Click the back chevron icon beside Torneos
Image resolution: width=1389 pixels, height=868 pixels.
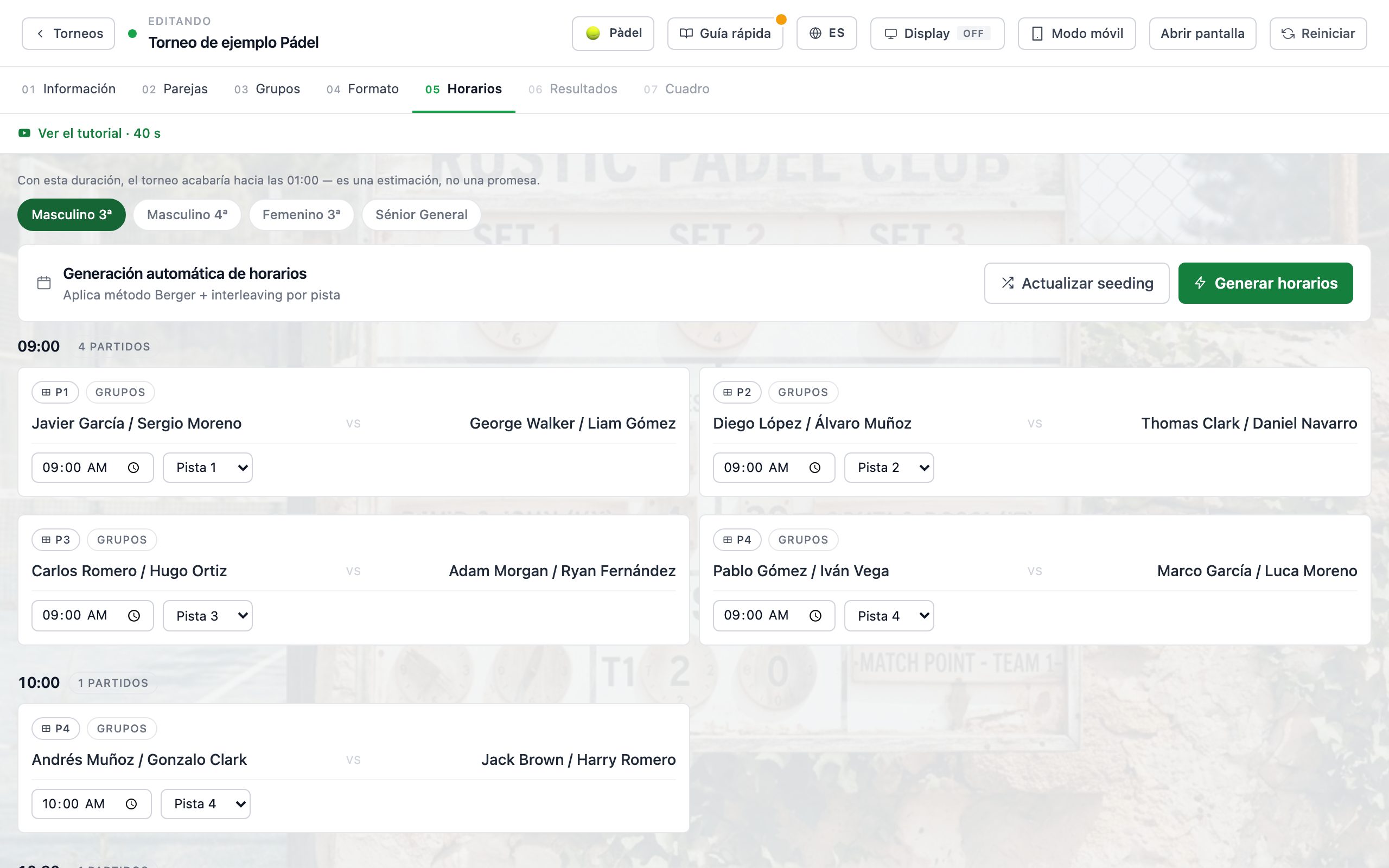click(40, 33)
